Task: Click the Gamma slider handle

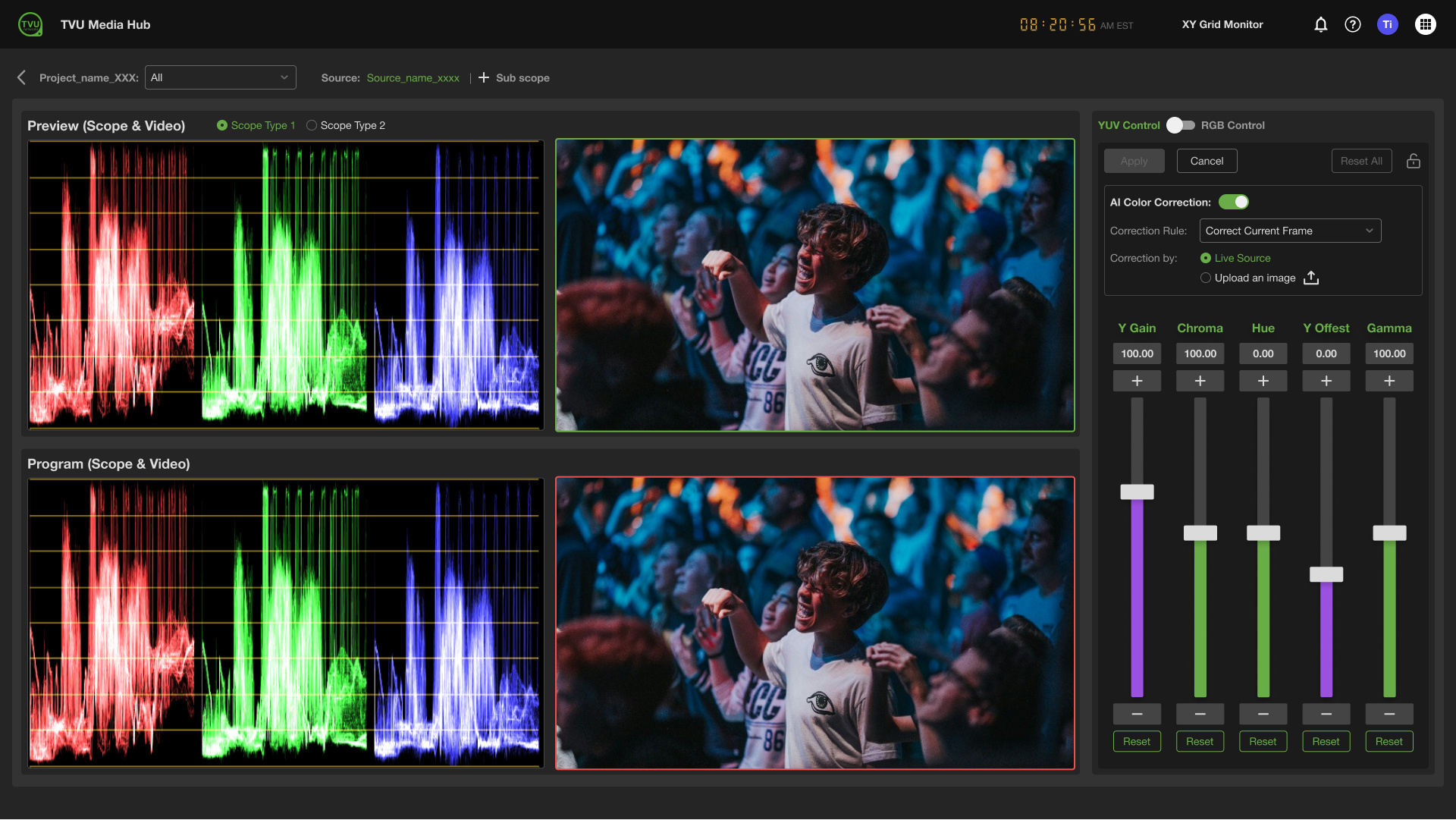Action: pos(1389,533)
